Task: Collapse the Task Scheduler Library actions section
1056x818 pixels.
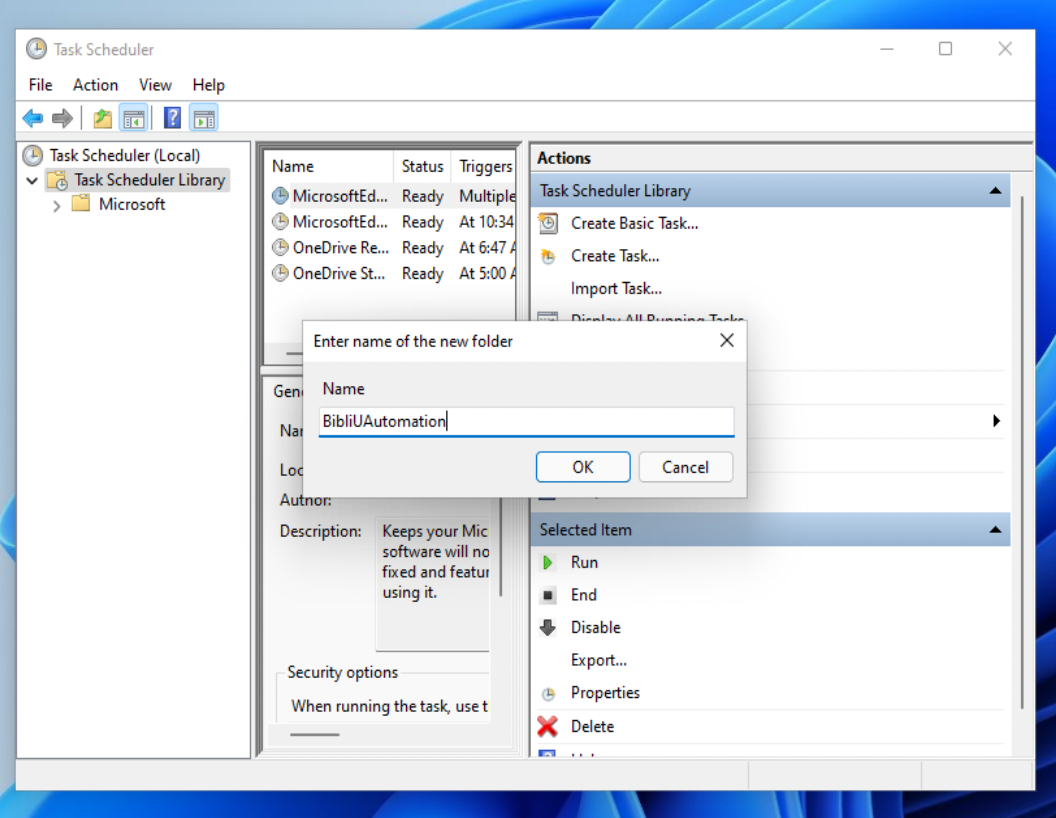Action: click(995, 190)
